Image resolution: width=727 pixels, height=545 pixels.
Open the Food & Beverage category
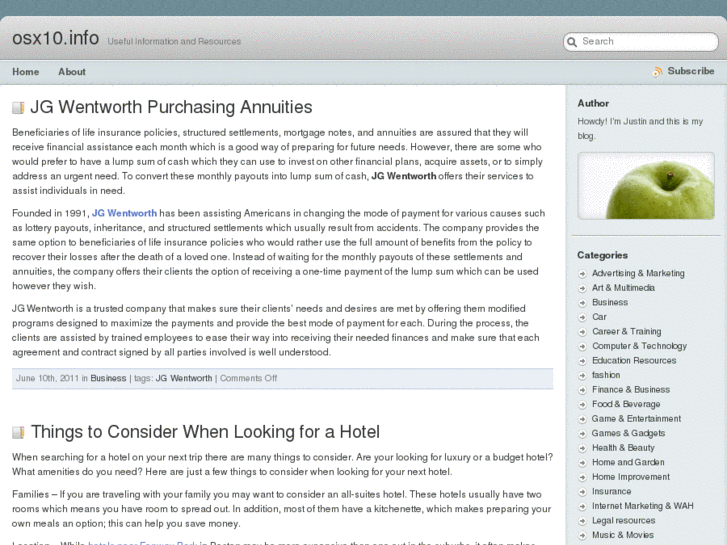click(626, 404)
